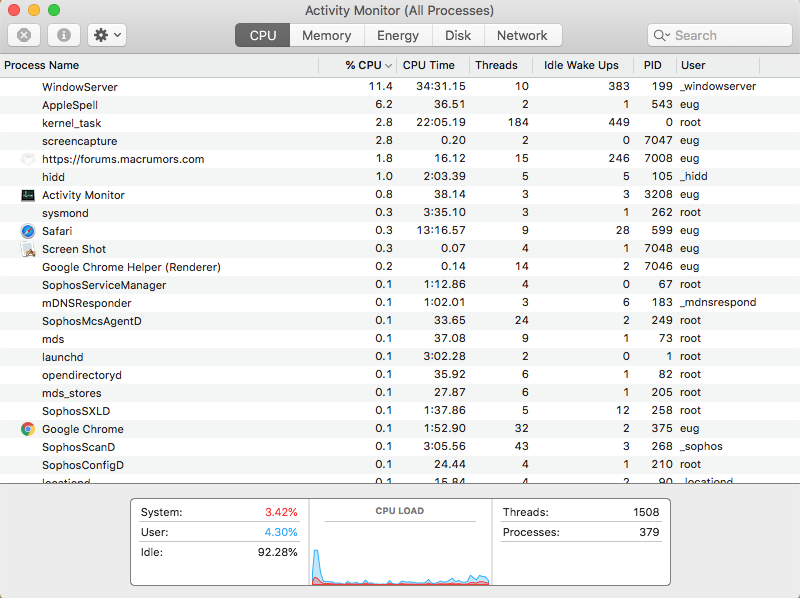Click the Threads total 1508

coord(646,512)
